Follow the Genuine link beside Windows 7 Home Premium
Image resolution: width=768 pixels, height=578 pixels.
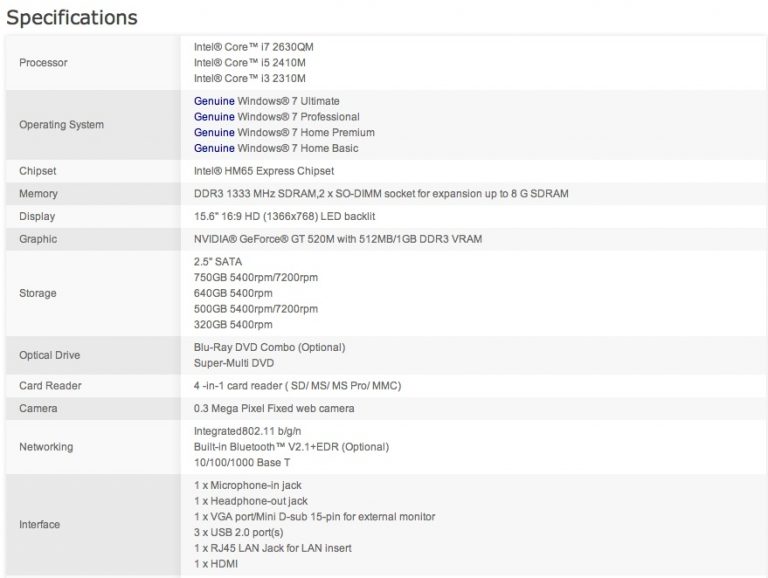pyautogui.click(x=214, y=132)
